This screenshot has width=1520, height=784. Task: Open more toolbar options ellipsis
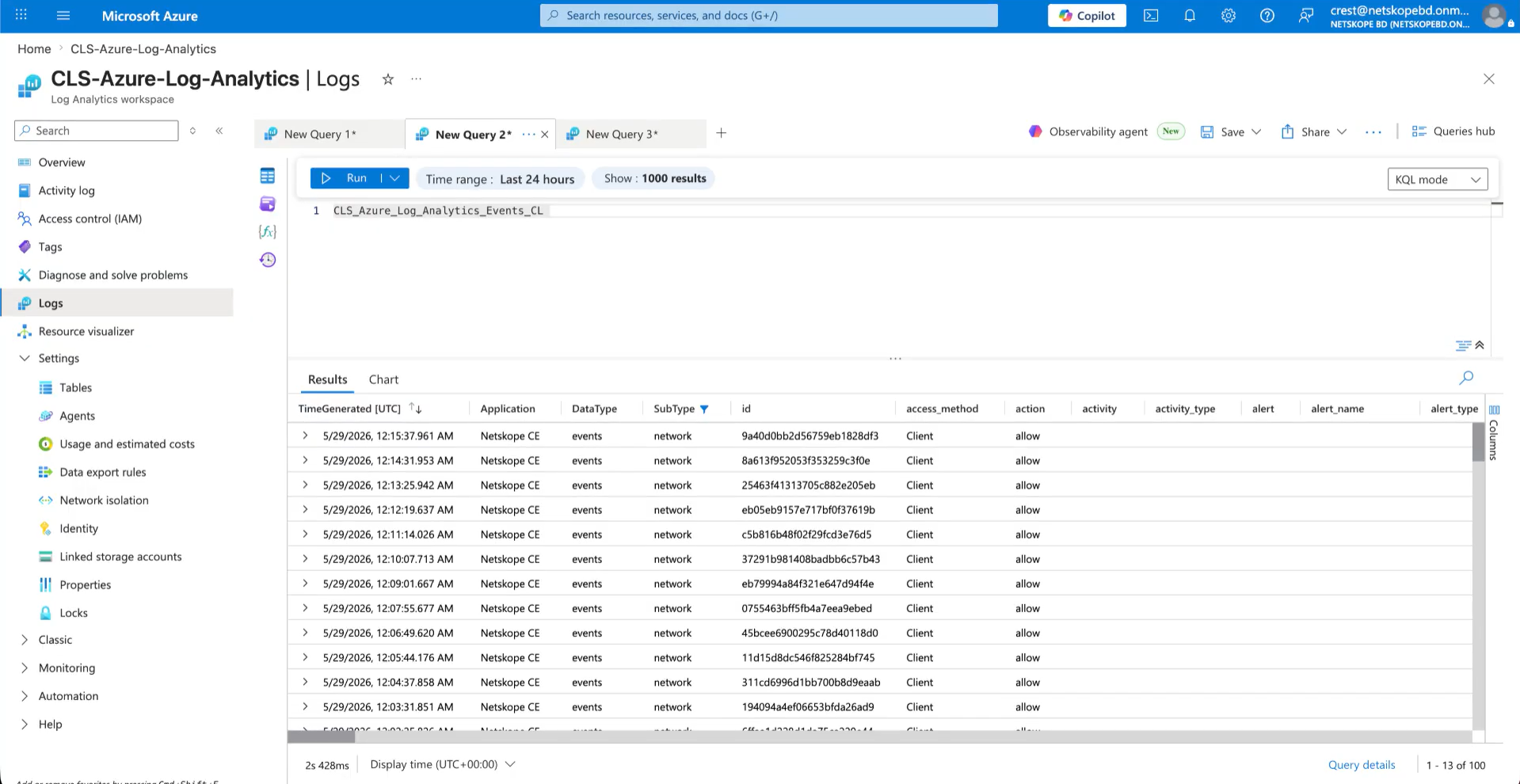[x=1373, y=132]
